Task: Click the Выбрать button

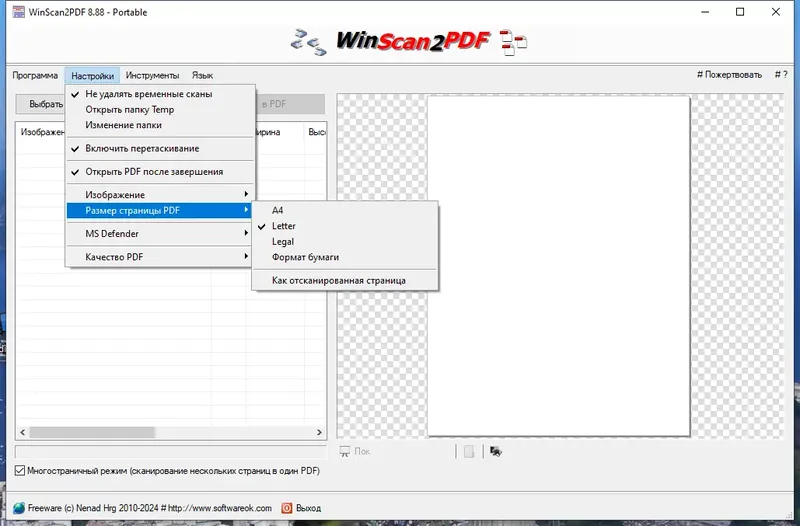Action: point(41,104)
